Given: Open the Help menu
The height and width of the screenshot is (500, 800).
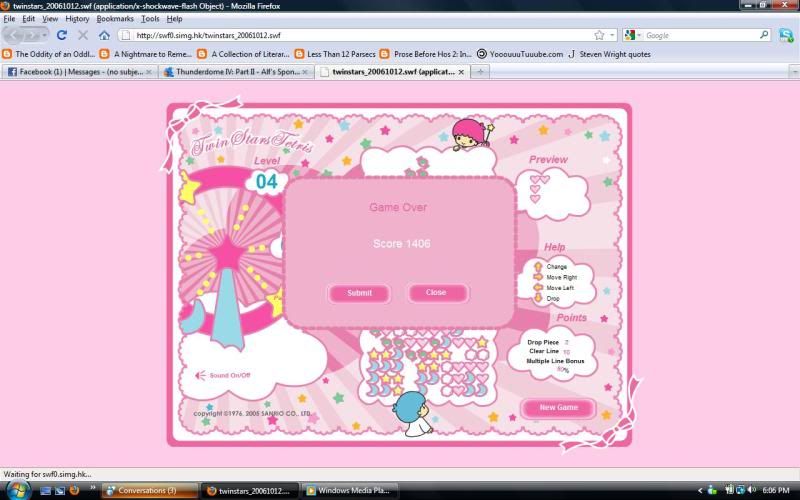Looking at the screenshot, I should pyautogui.click(x=174, y=19).
